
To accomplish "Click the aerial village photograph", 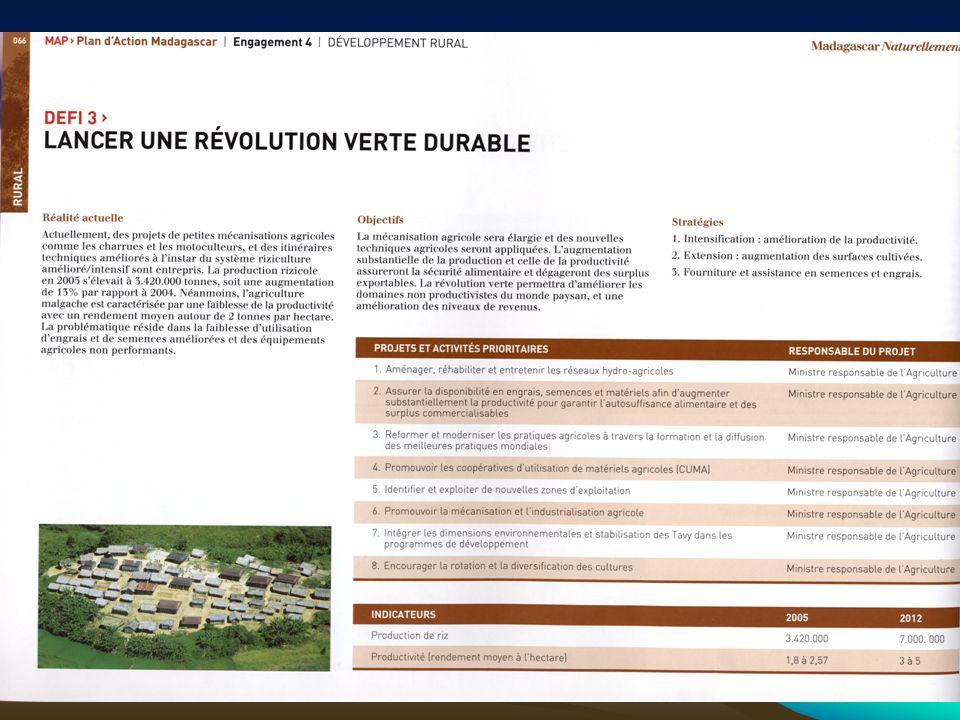I will (x=184, y=597).
